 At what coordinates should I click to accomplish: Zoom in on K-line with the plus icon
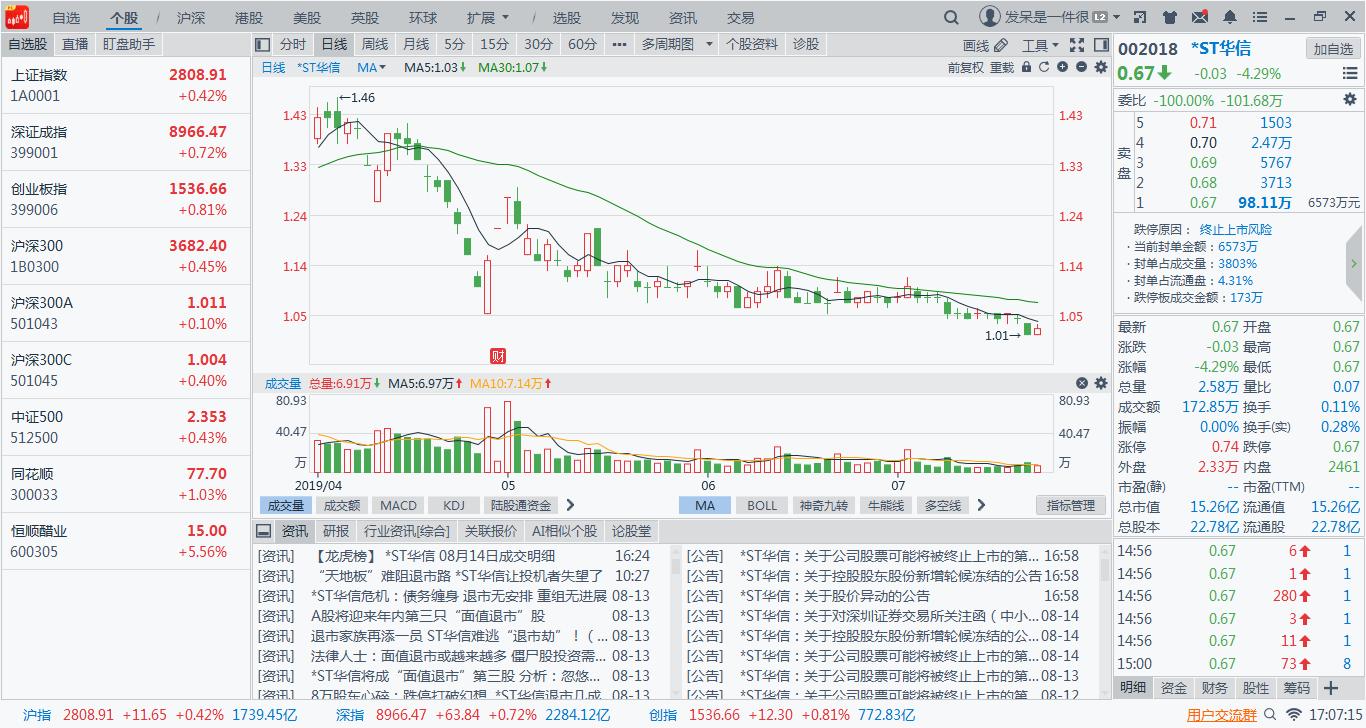pyautogui.click(x=1061, y=67)
